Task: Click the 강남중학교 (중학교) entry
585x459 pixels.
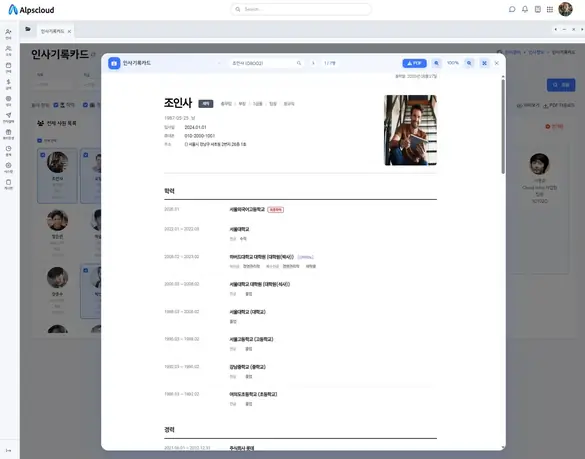Action: (247, 367)
